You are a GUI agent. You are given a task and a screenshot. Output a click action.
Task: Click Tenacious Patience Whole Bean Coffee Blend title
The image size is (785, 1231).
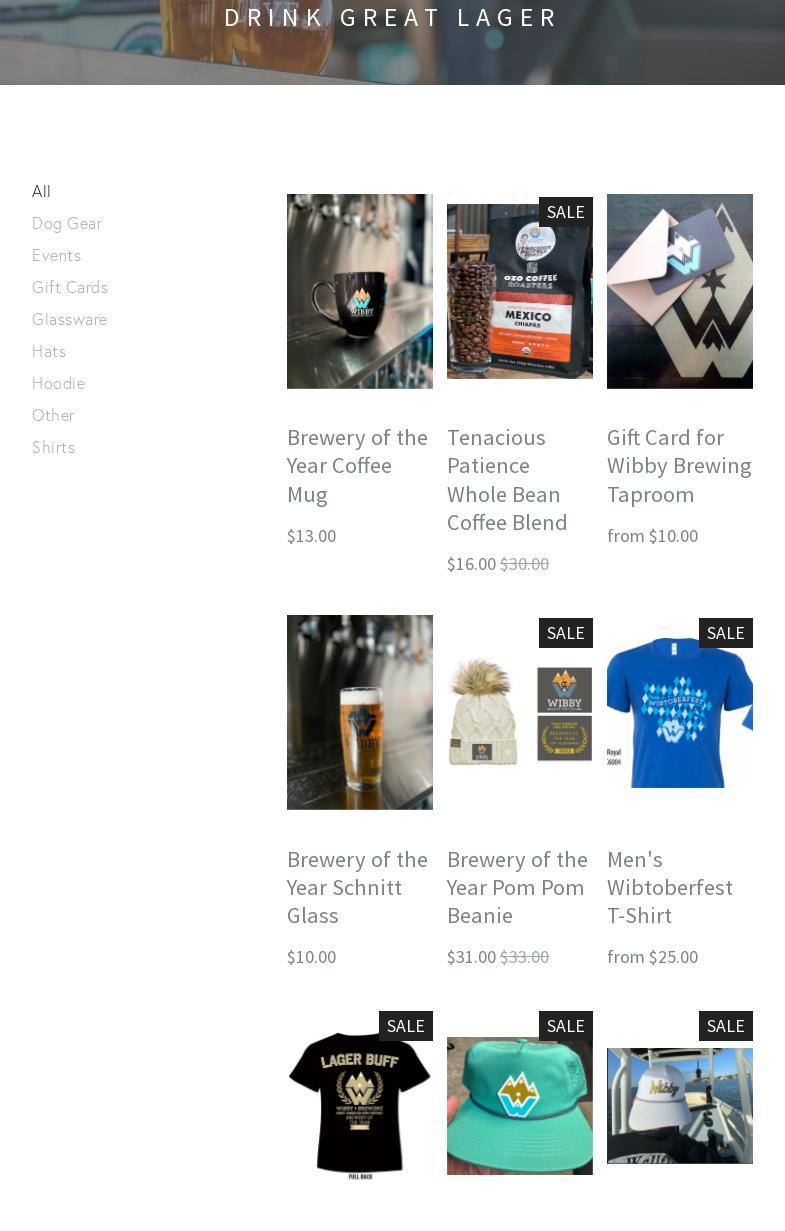507,480
